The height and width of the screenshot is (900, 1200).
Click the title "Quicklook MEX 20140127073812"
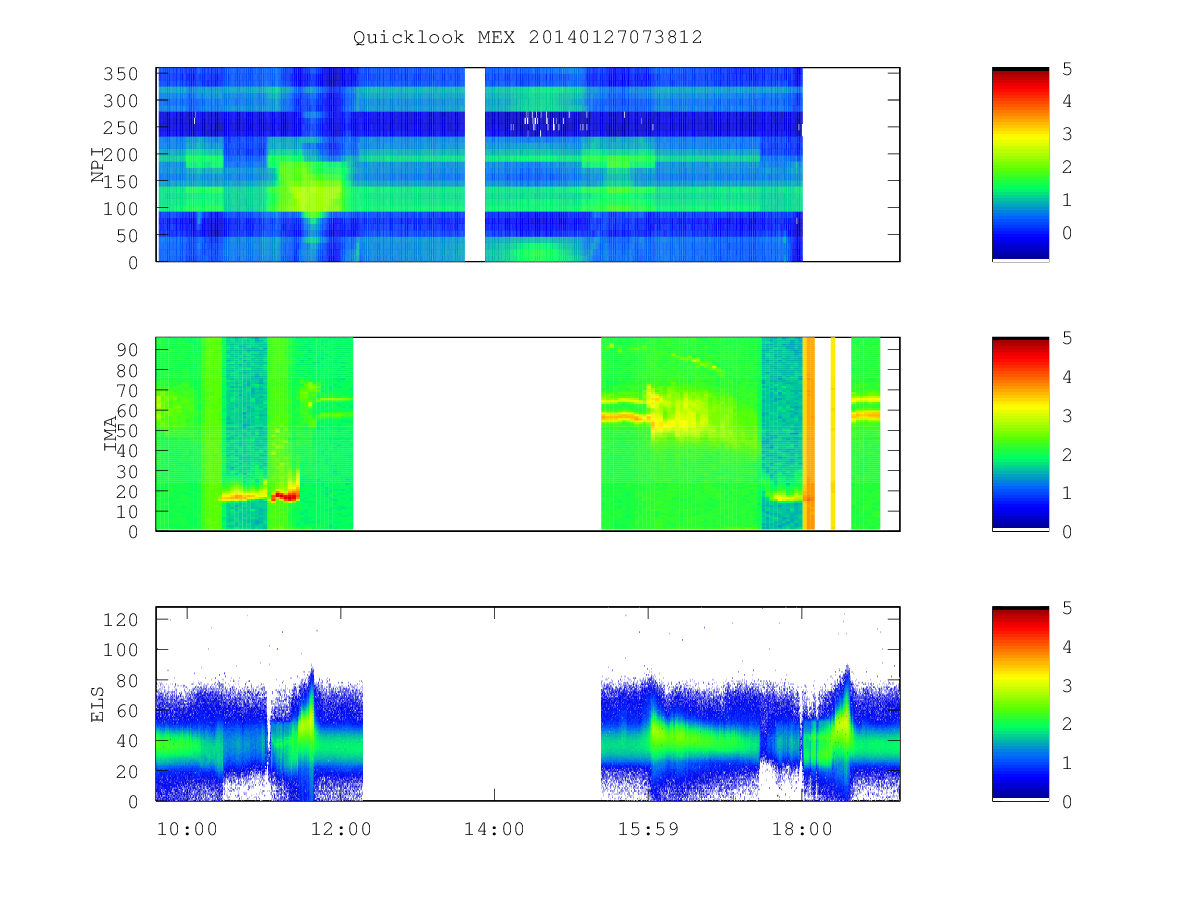click(x=527, y=37)
